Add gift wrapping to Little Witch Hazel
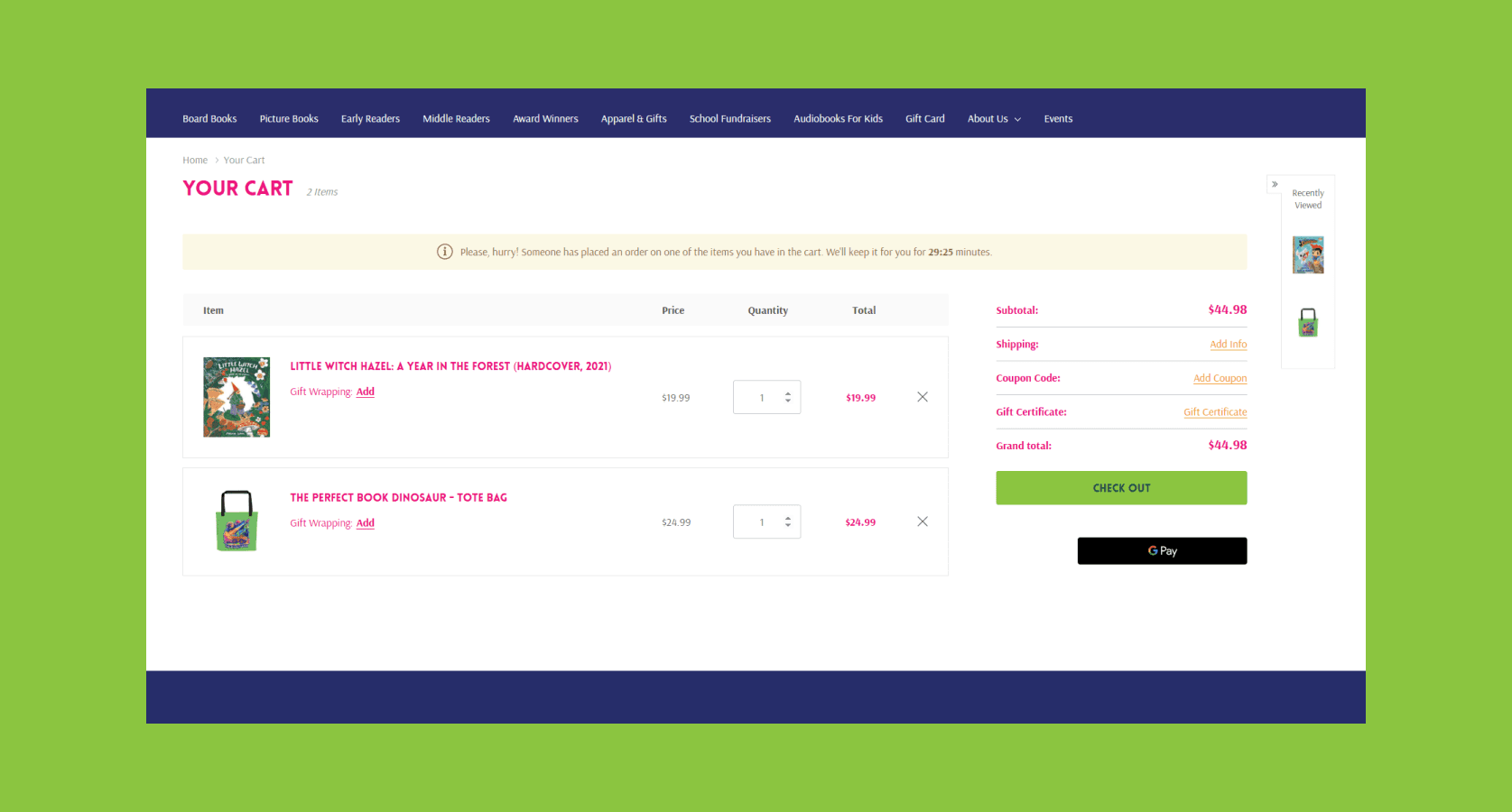 coord(365,392)
